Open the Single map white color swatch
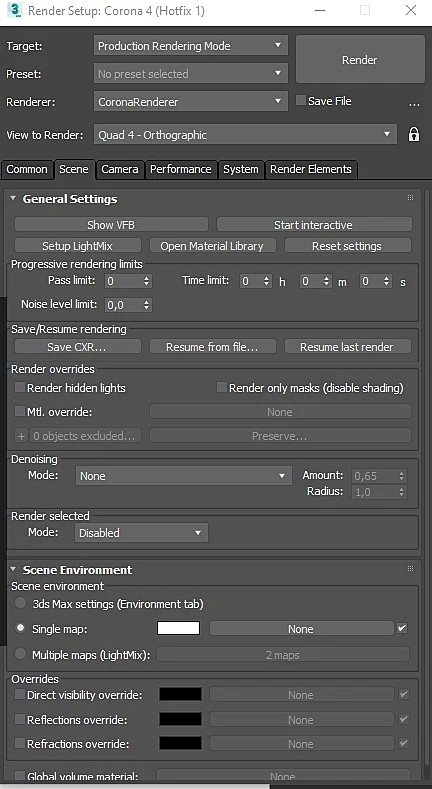The width and height of the screenshot is (432, 789). click(179, 628)
